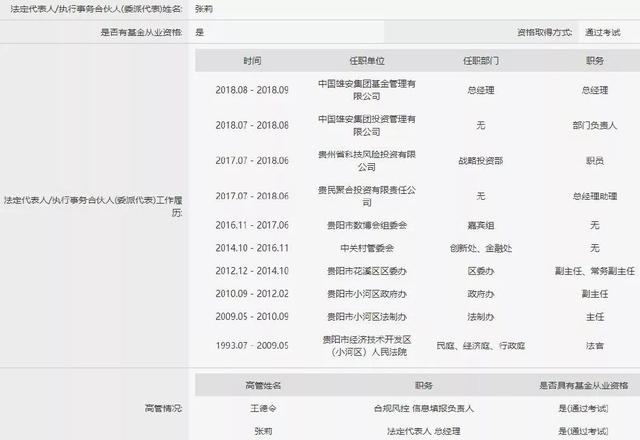The image size is (640, 440).
Task: Click the 时间 column header
Action: pyautogui.click(x=252, y=61)
